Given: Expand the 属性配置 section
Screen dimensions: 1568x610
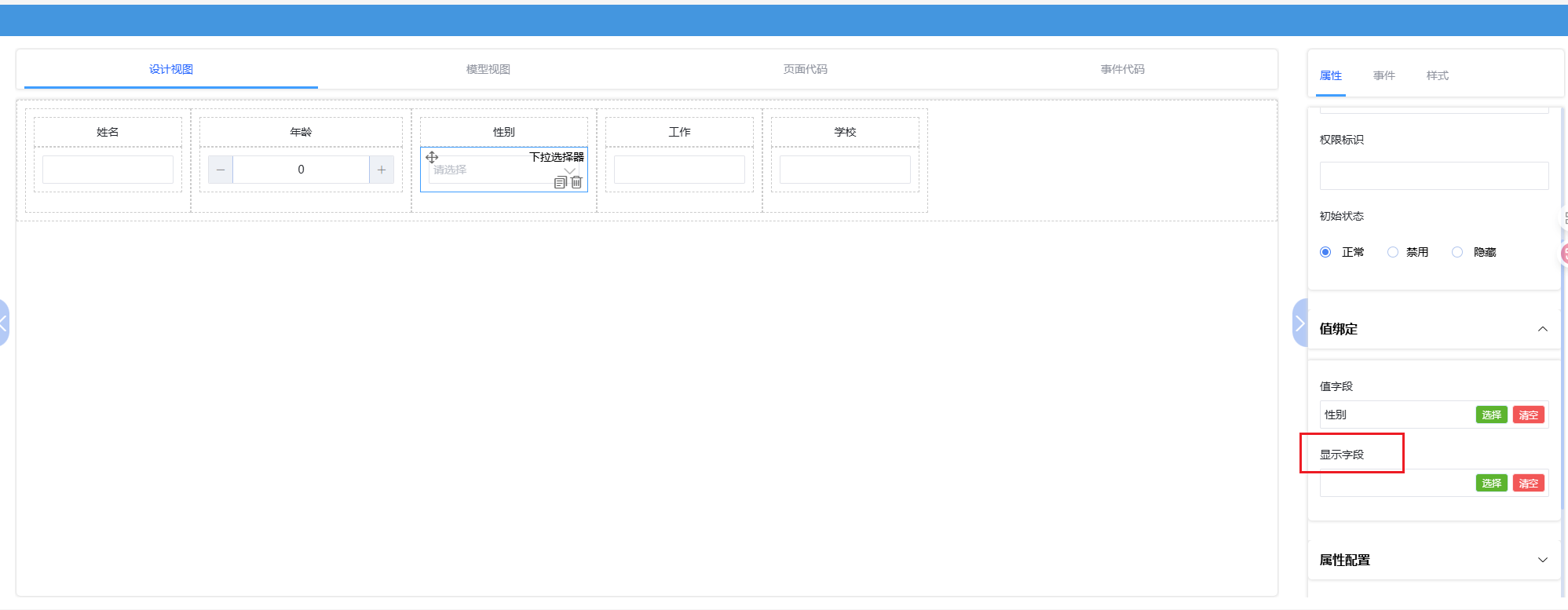Looking at the screenshot, I should tap(1542, 560).
